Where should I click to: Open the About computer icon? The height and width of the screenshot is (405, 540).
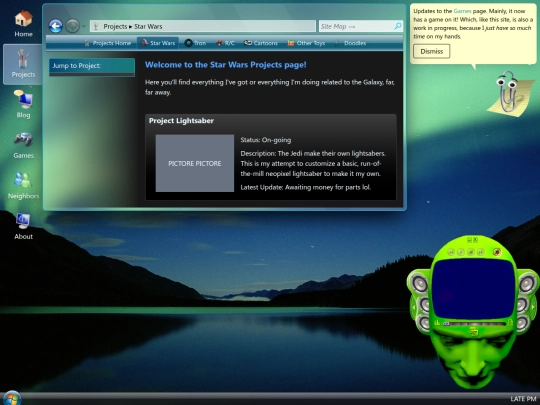click(23, 226)
